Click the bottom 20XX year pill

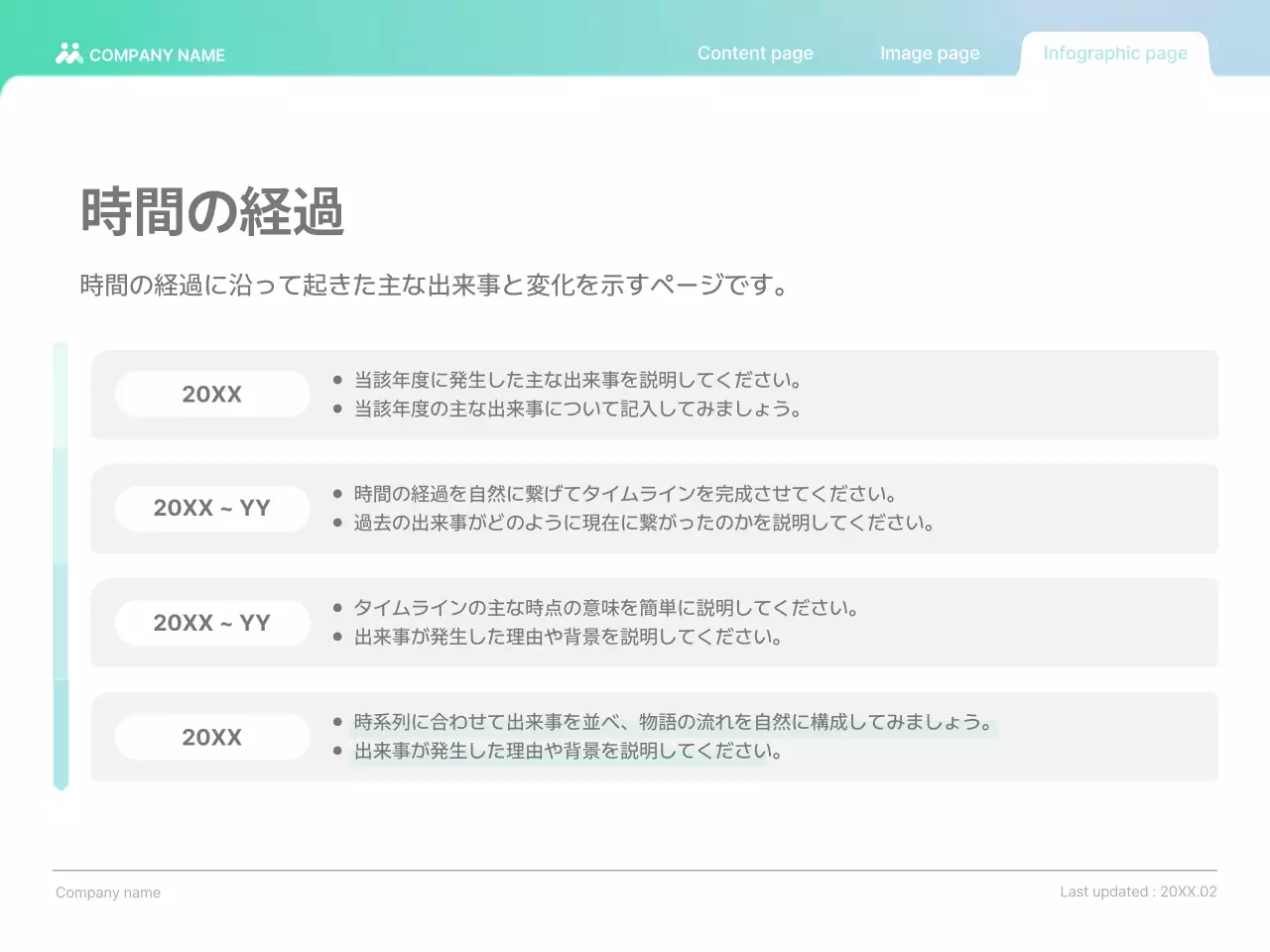tap(211, 737)
